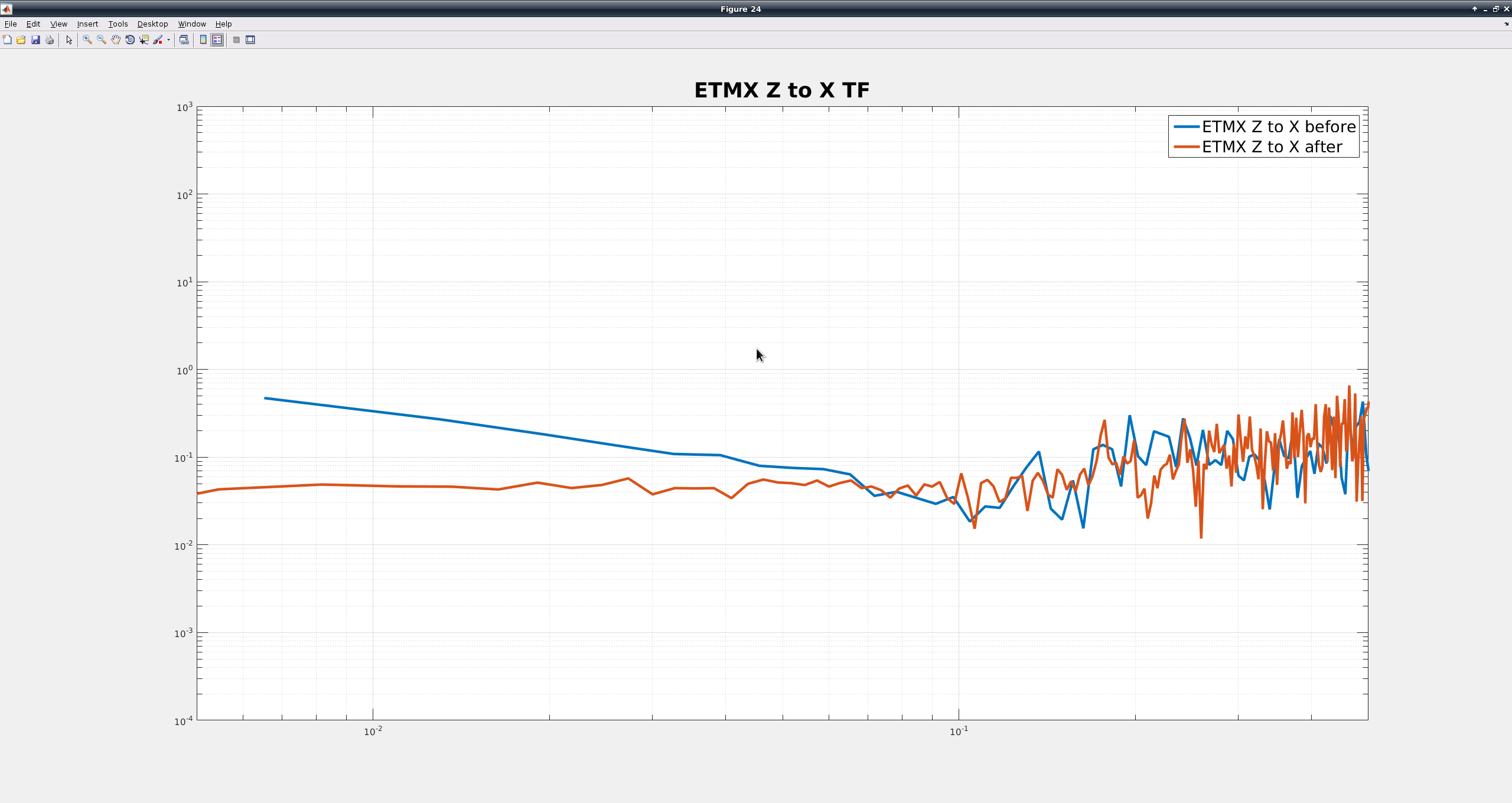The image size is (1512, 803).
Task: Open the Window menu
Action: pos(192,24)
